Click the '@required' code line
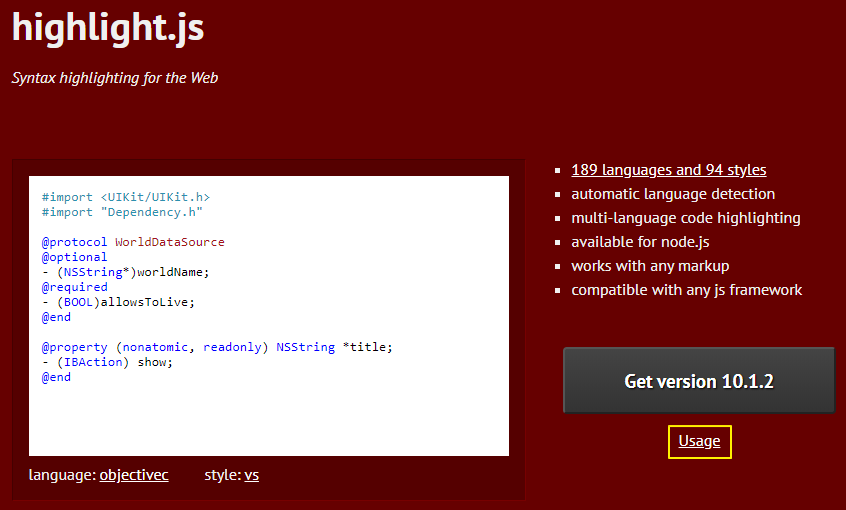The image size is (846, 510). [x=74, y=287]
